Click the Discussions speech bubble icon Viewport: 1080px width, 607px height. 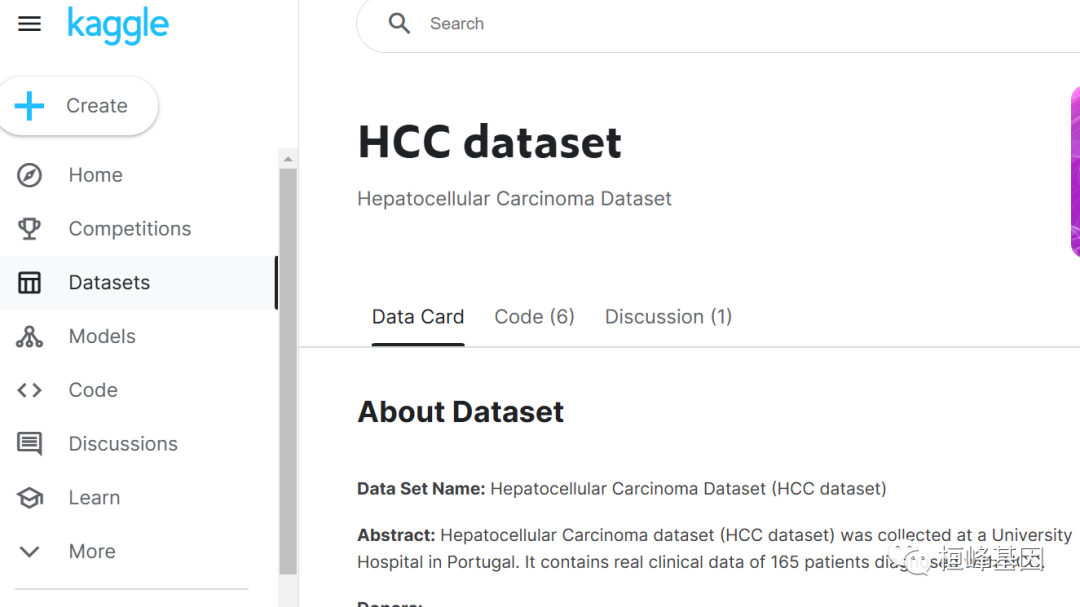[30, 443]
